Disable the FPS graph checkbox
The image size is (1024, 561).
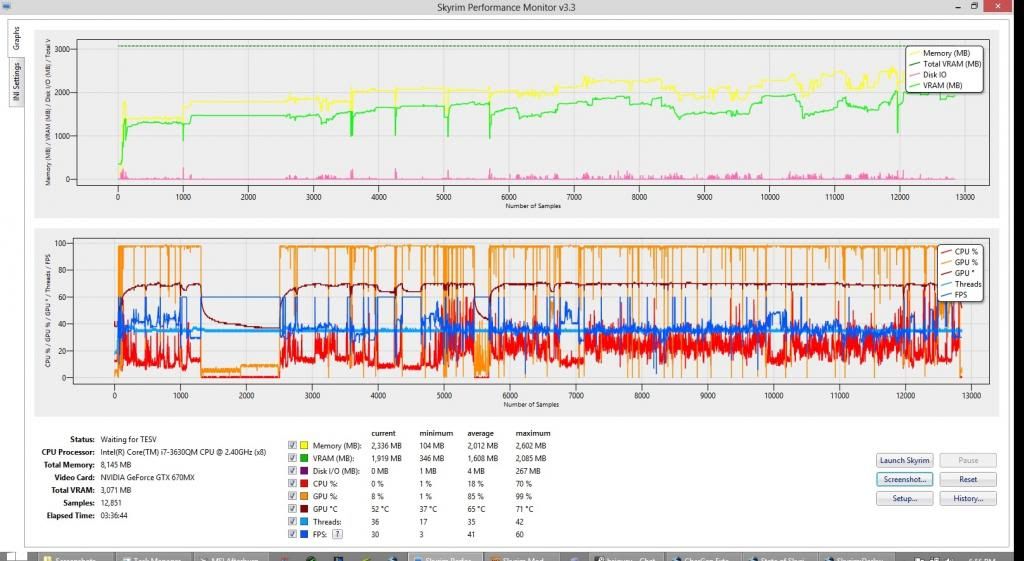point(293,534)
